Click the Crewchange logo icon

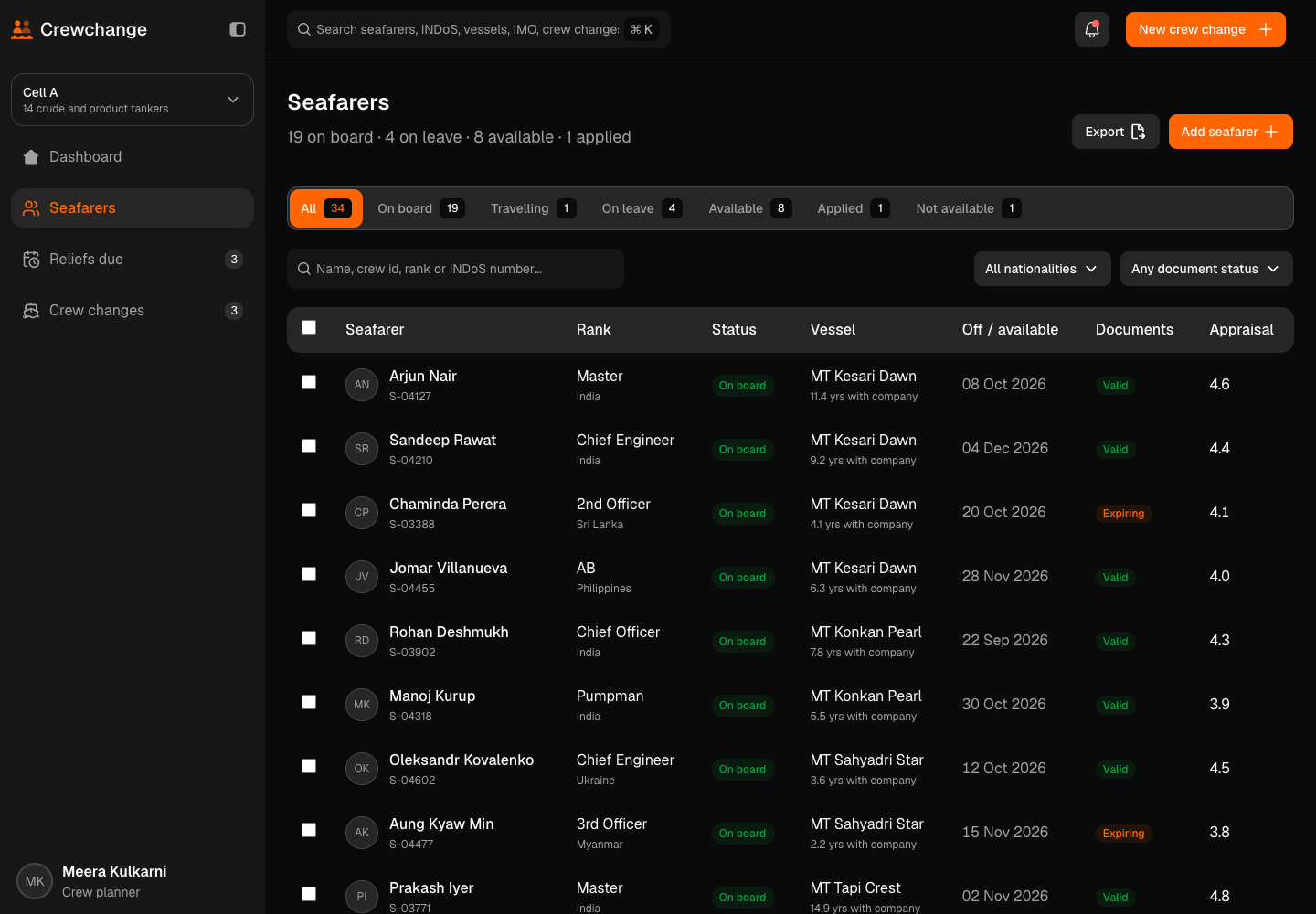click(22, 29)
